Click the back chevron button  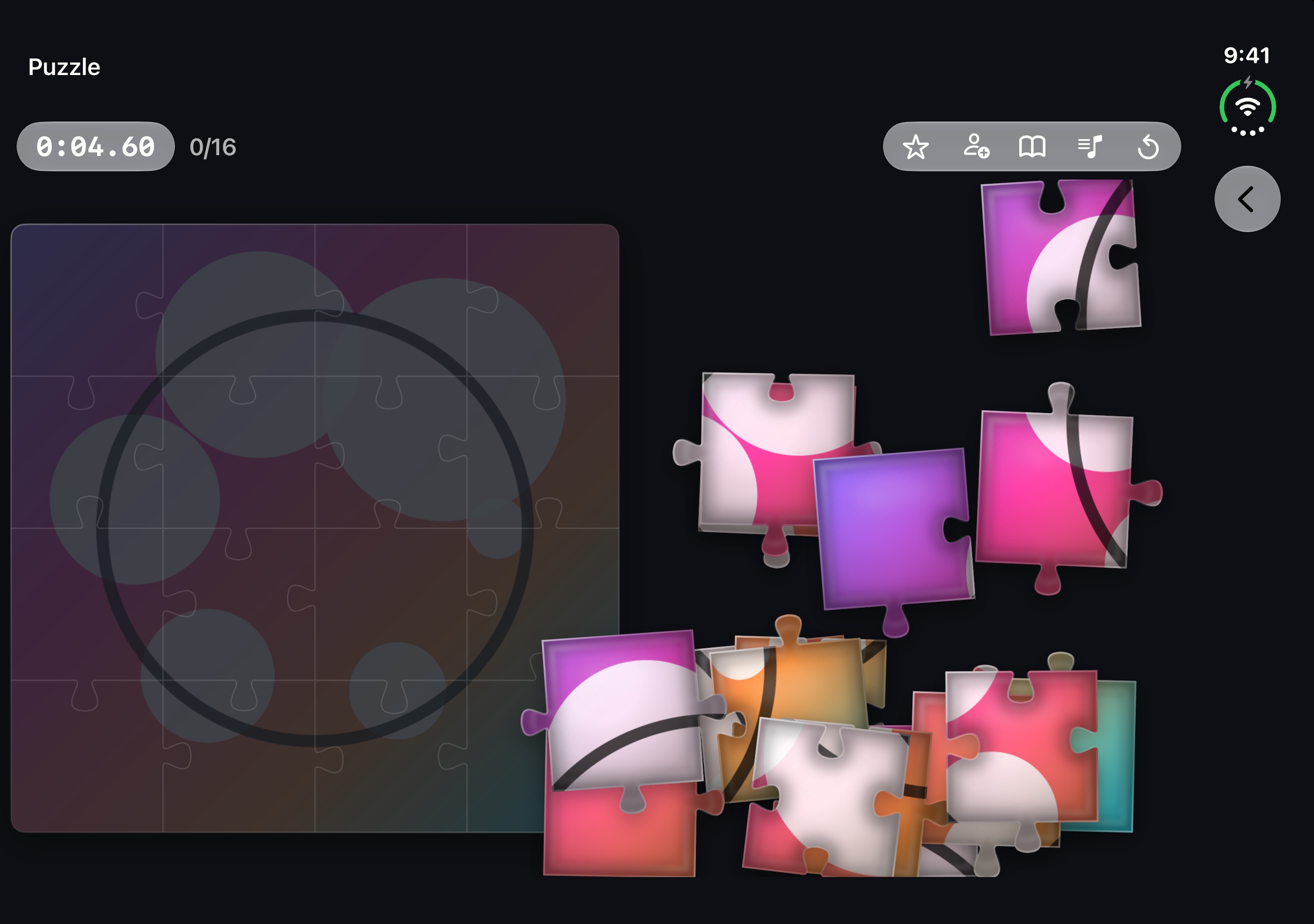click(1247, 199)
